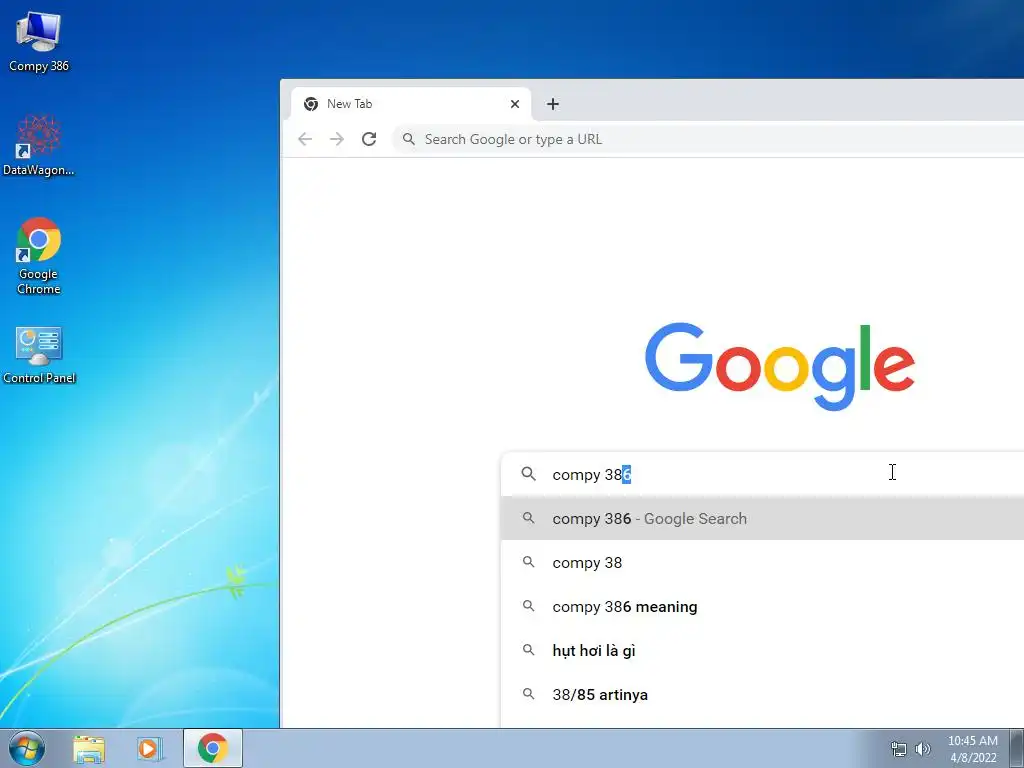Choose the 'hụt hơi là gì' suggestion
The height and width of the screenshot is (768, 1024).
(x=762, y=650)
